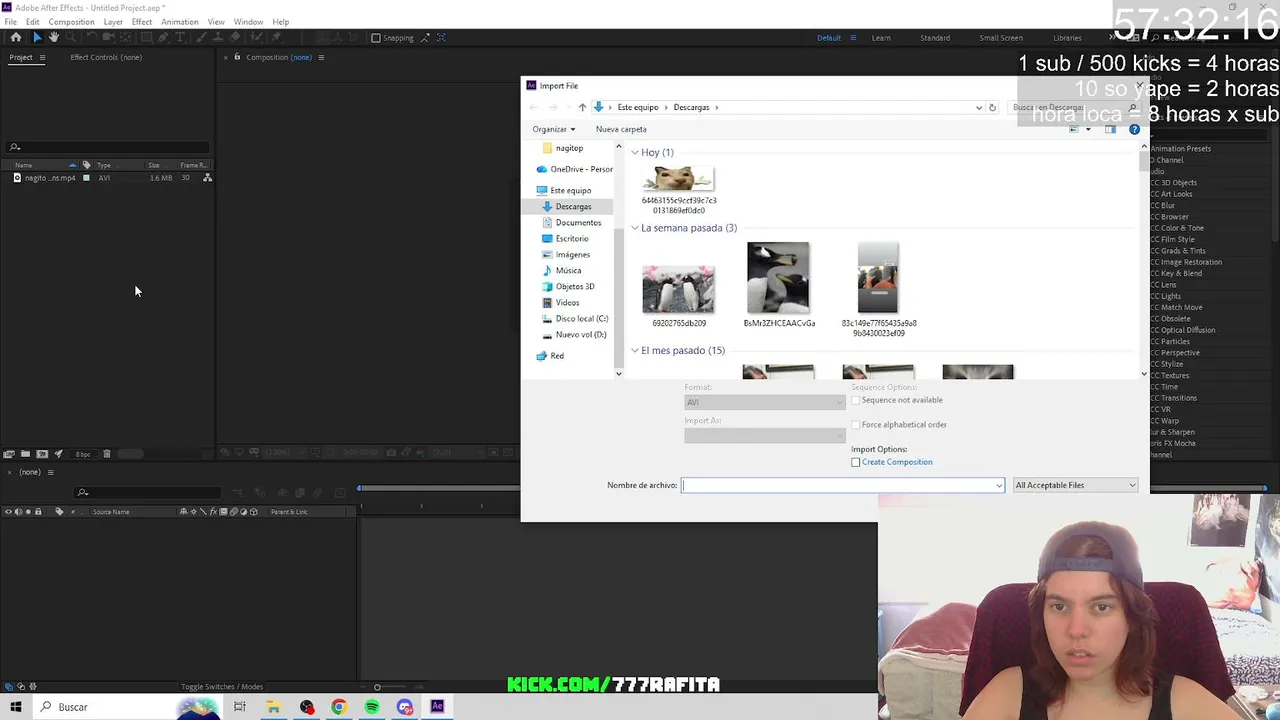This screenshot has width=1280, height=720.
Task: Click the Home icon in After Effects toolbar
Action: coord(15,38)
